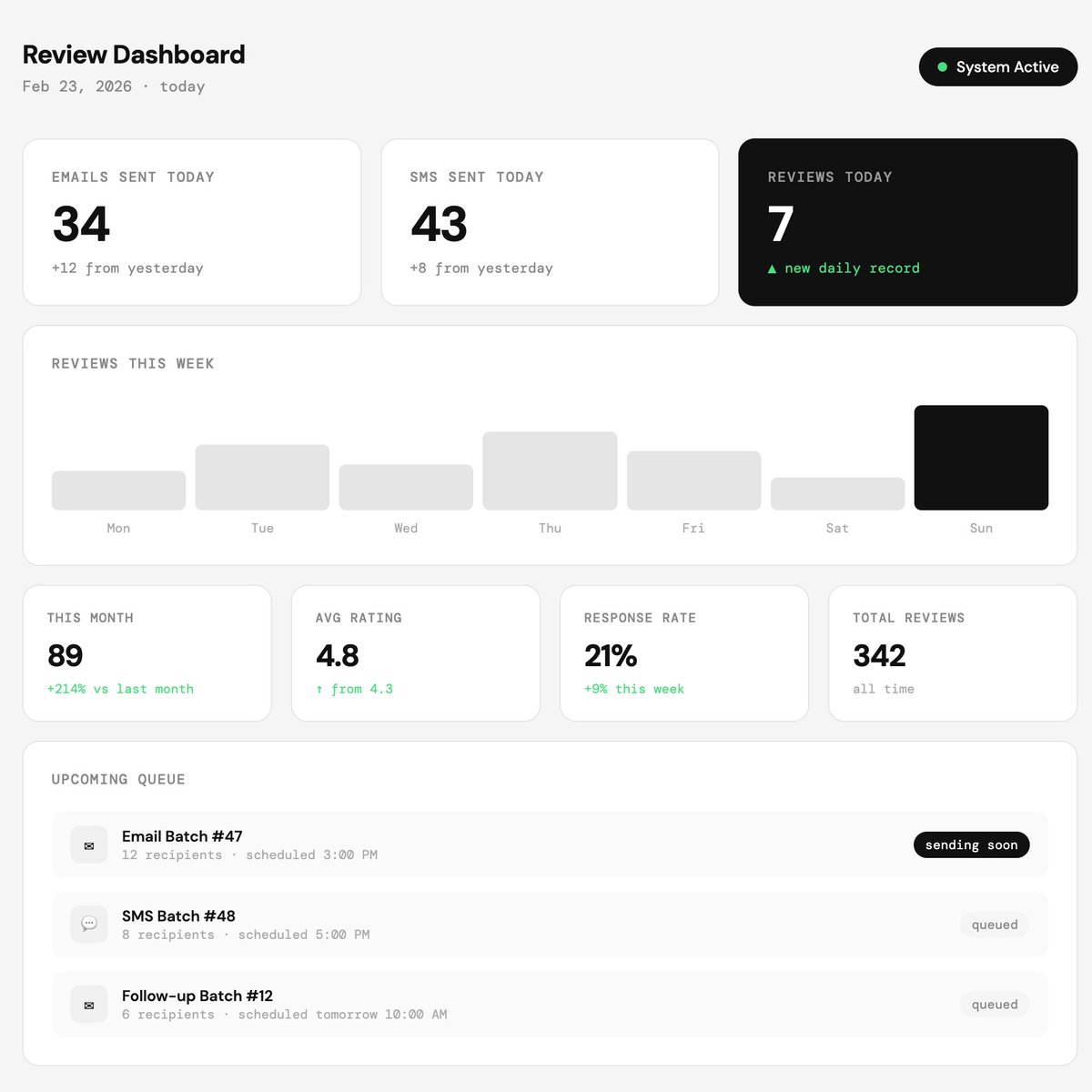Select the Tuesday bar in the weekly chart
This screenshot has width=1092, height=1092.
pyautogui.click(x=262, y=477)
